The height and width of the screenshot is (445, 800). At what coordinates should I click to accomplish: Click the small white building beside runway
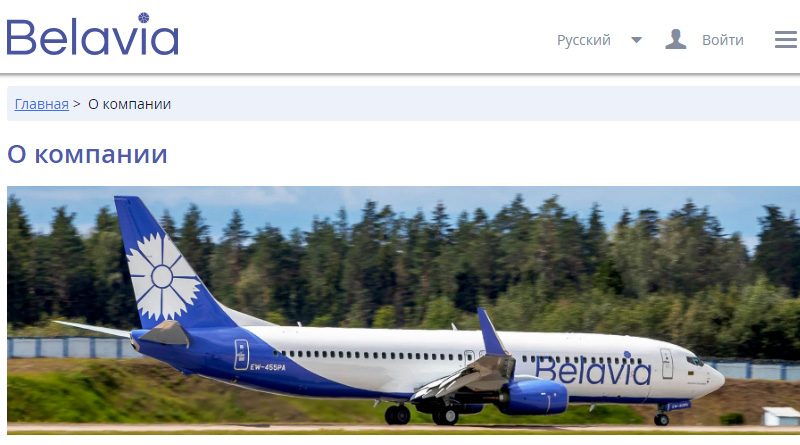[781, 416]
